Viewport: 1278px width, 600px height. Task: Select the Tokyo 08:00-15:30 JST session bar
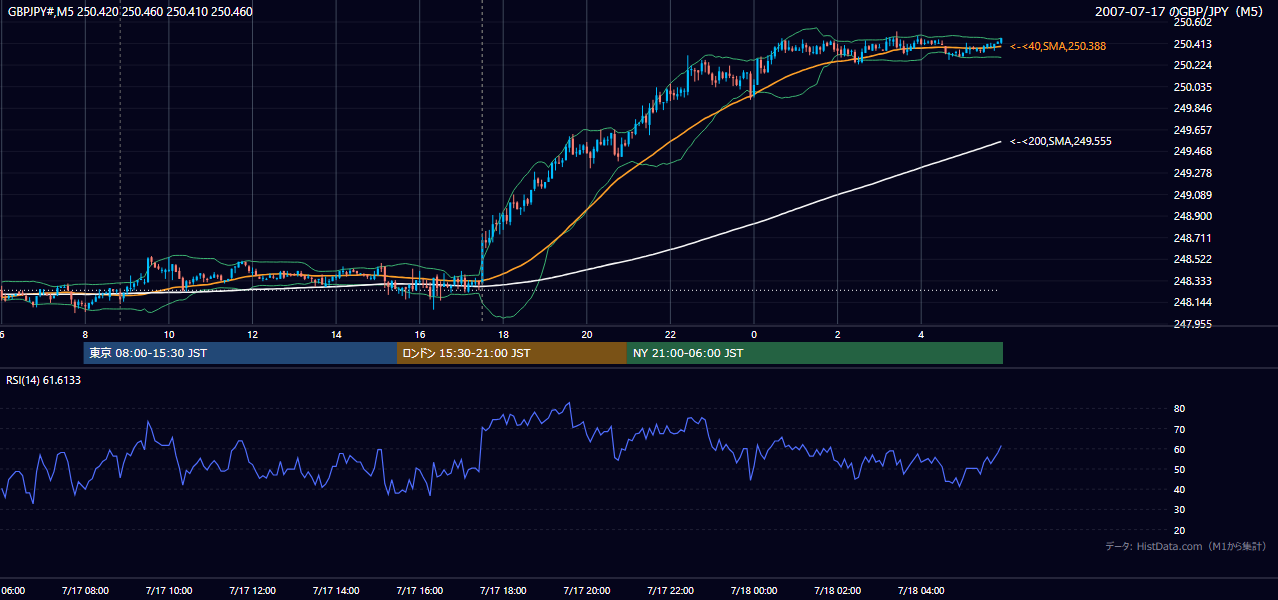(x=240, y=353)
